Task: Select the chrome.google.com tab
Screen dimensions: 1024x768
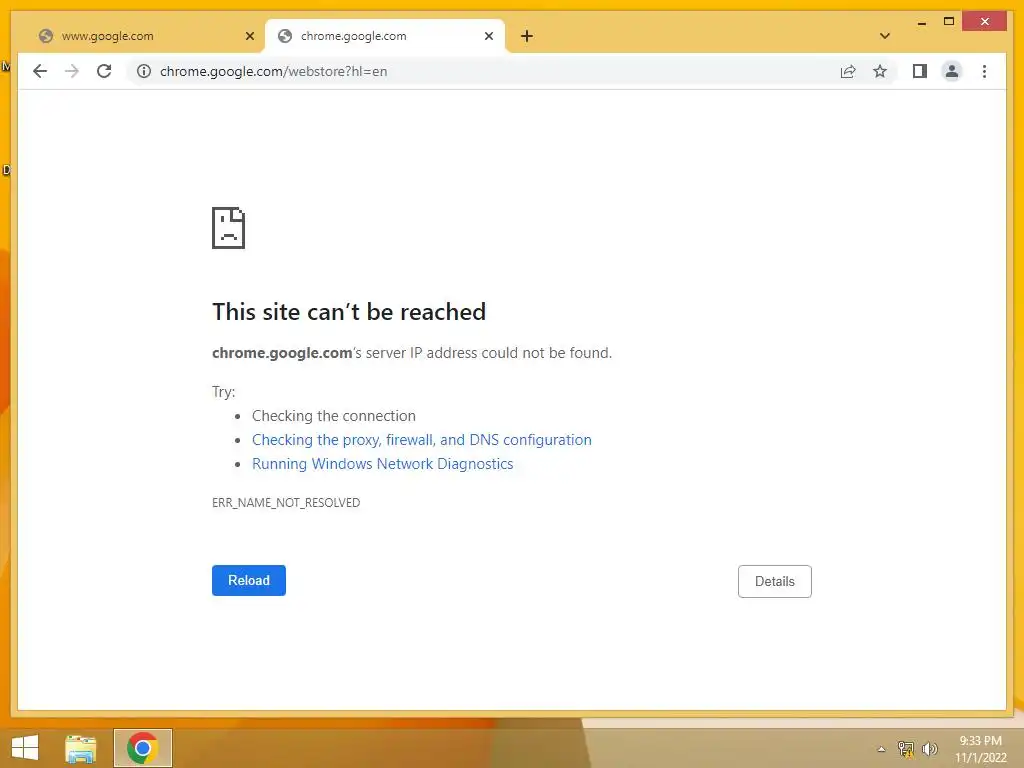Action: pyautogui.click(x=385, y=36)
